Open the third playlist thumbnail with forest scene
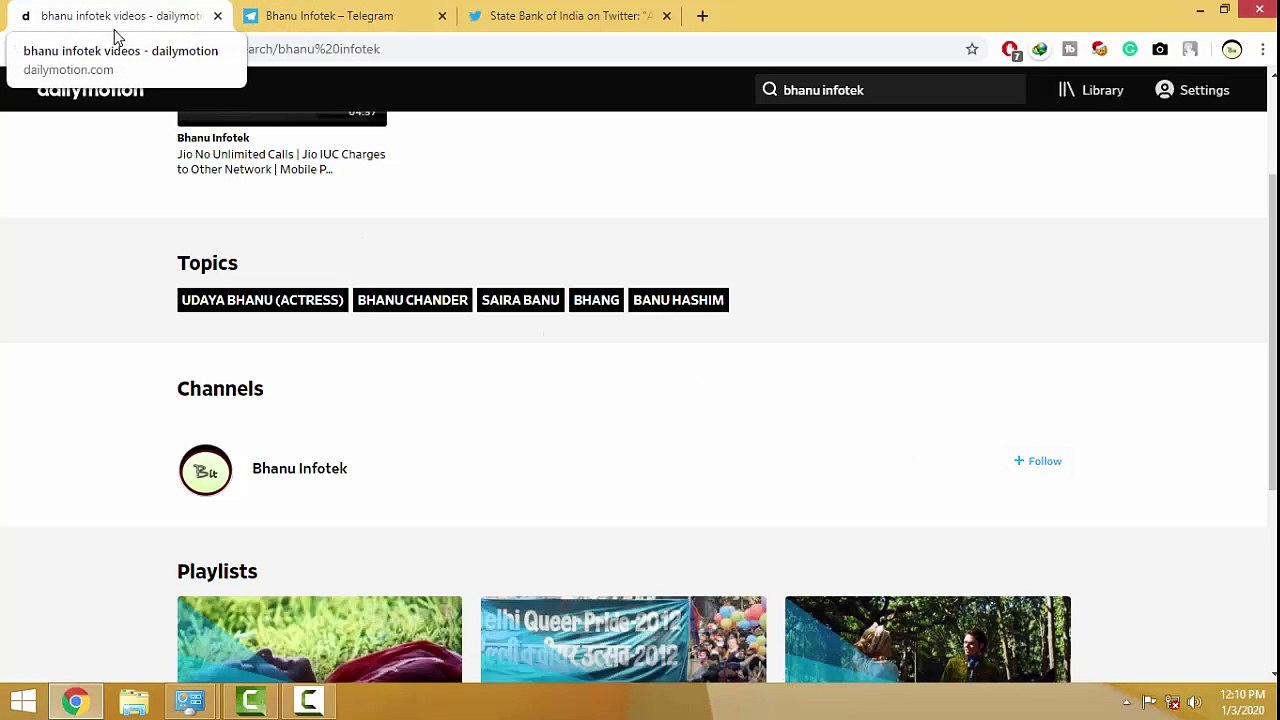This screenshot has width=1280, height=720. (x=928, y=640)
